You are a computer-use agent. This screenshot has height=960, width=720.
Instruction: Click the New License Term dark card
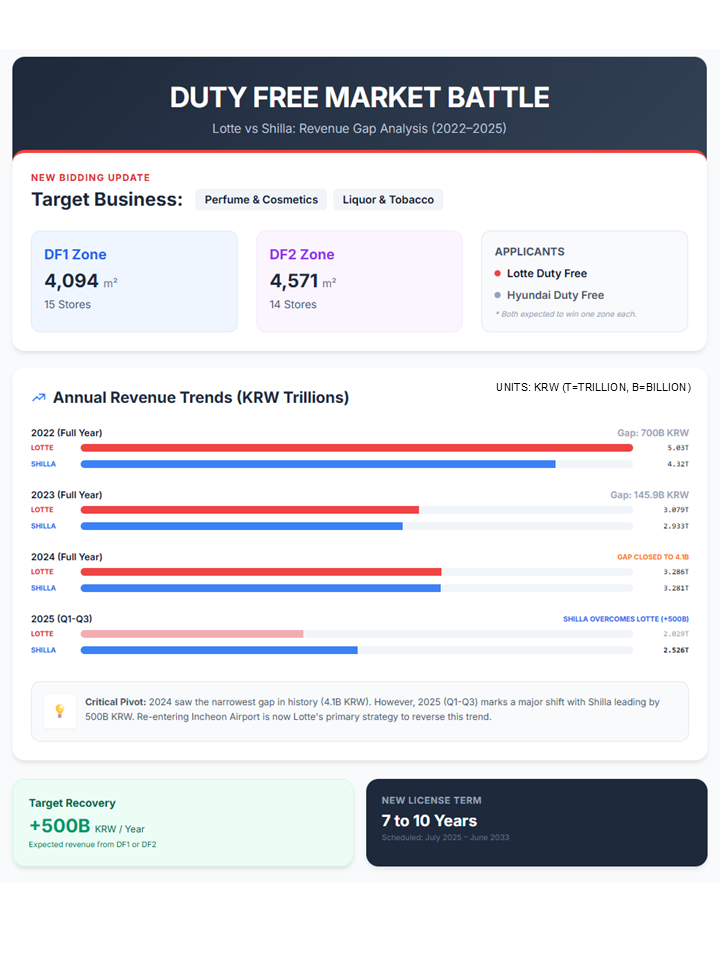[x=536, y=823]
